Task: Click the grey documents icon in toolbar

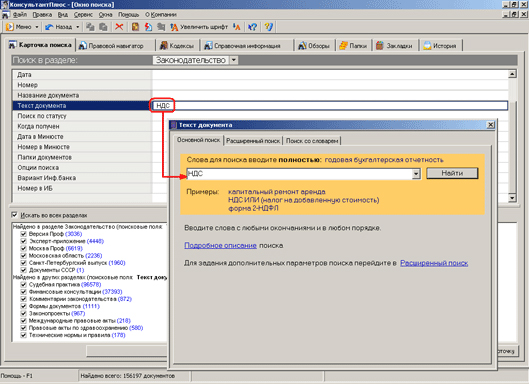Action: 161,27
